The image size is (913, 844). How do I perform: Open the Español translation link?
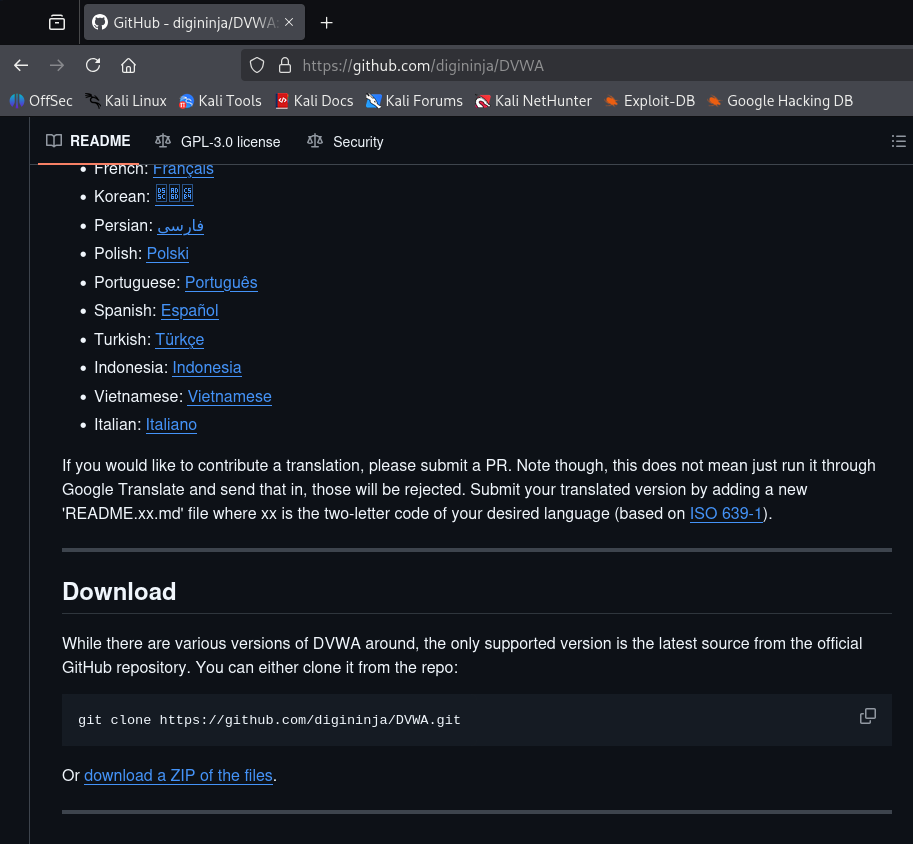(x=189, y=311)
